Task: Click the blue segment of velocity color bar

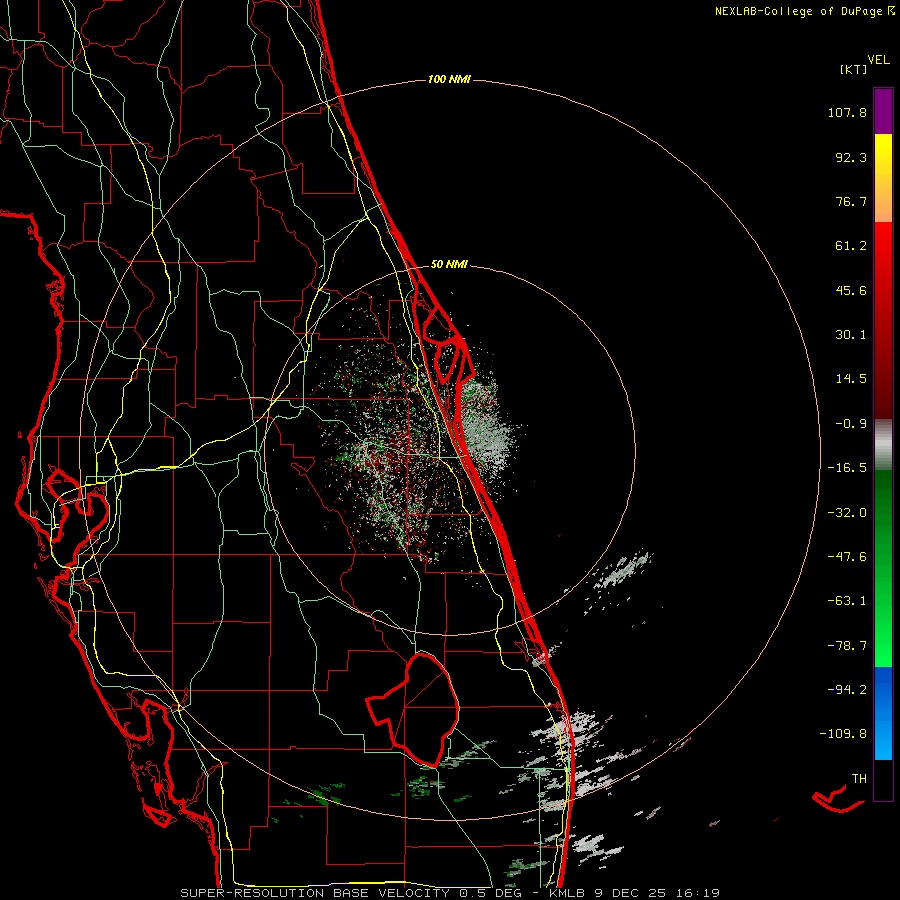Action: click(x=883, y=713)
